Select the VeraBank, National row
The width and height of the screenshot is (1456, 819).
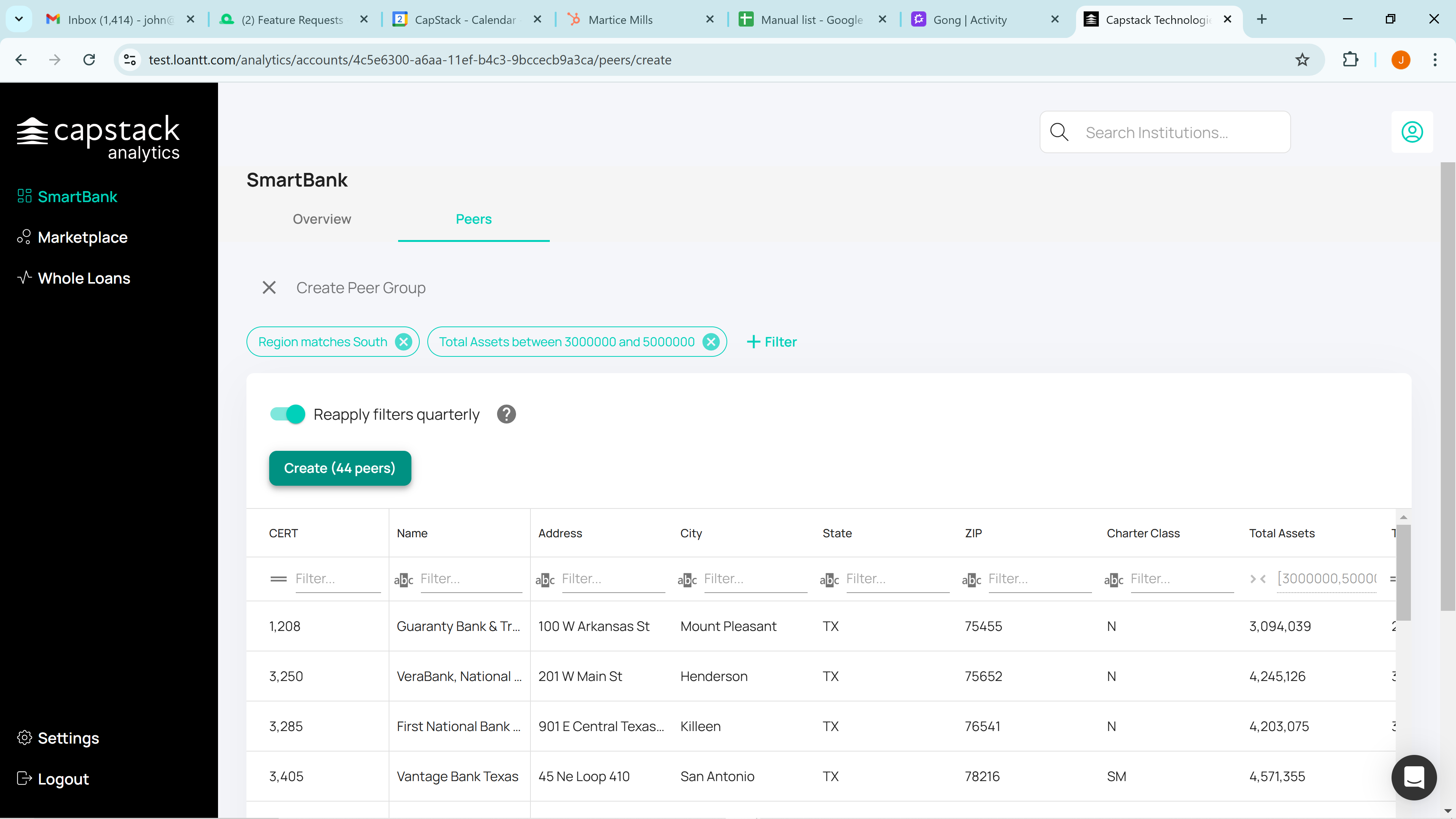tap(821, 676)
